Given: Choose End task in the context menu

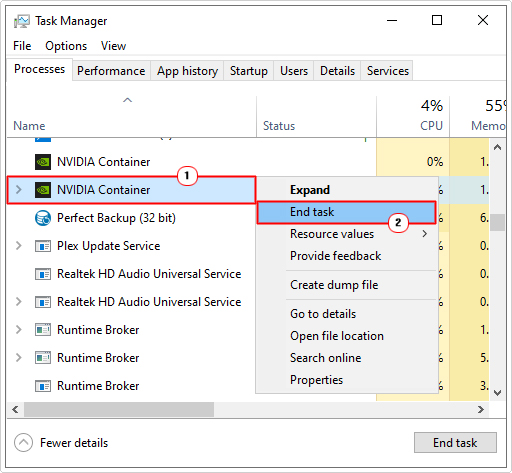Looking at the screenshot, I should coord(347,212).
